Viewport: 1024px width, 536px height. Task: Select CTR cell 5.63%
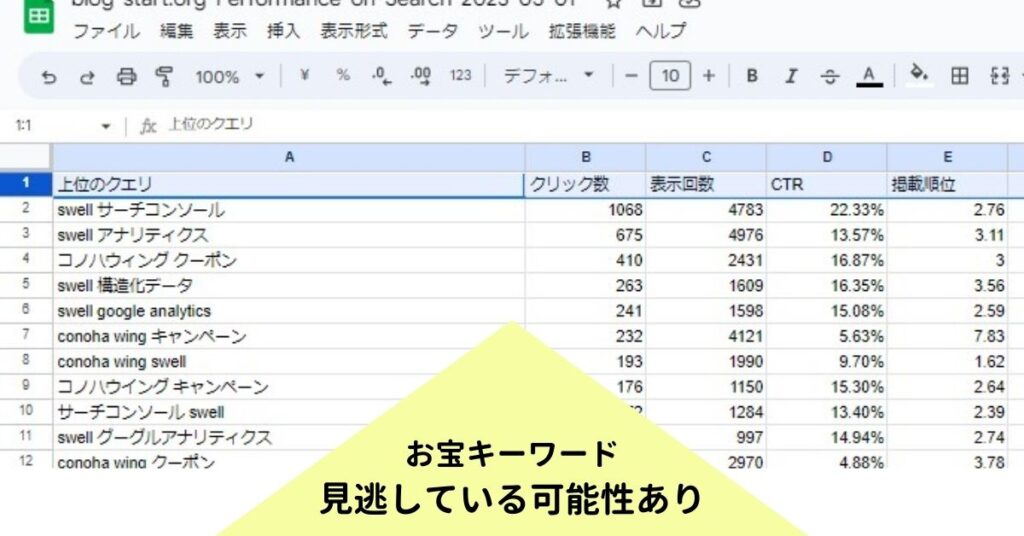[827, 336]
